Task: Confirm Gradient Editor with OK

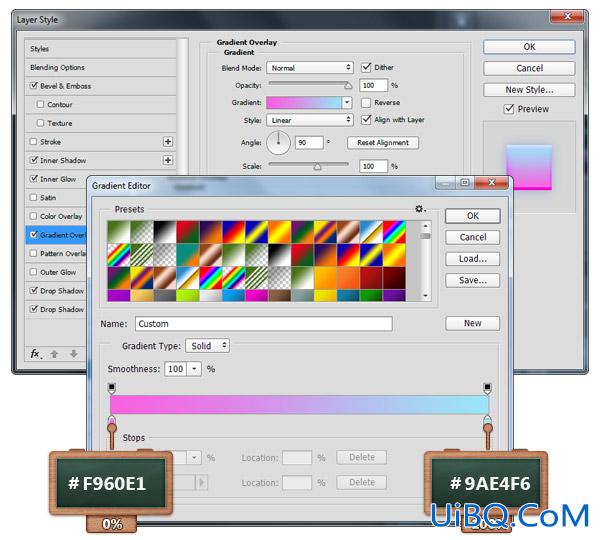Action: [x=473, y=216]
